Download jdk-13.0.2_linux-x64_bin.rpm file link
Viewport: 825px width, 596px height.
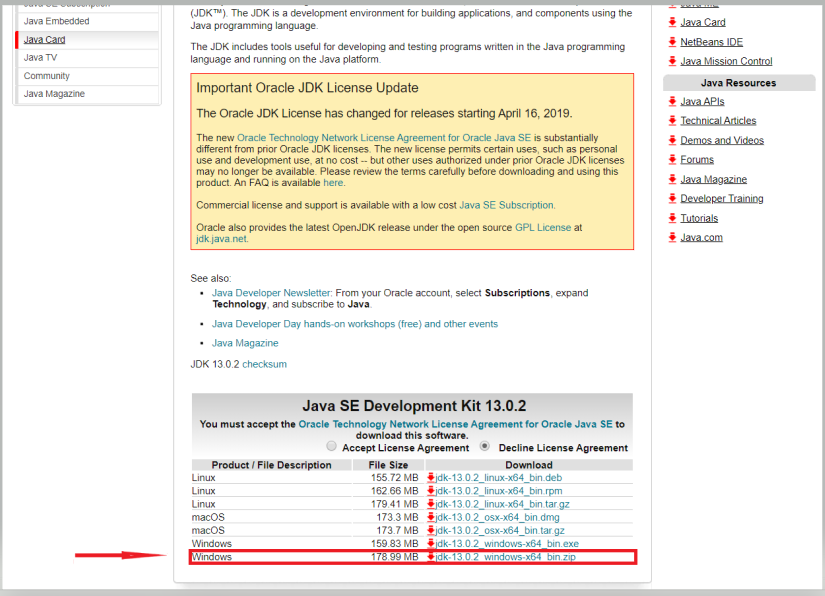499,491
